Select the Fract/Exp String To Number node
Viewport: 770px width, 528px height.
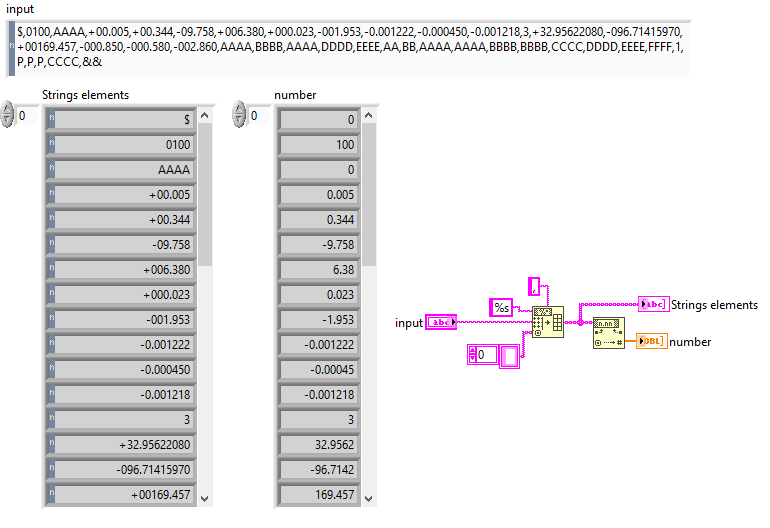coord(609,333)
